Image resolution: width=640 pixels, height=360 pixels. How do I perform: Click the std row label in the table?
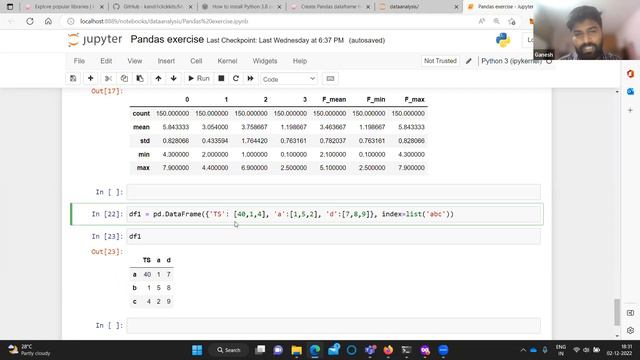tap(144, 141)
